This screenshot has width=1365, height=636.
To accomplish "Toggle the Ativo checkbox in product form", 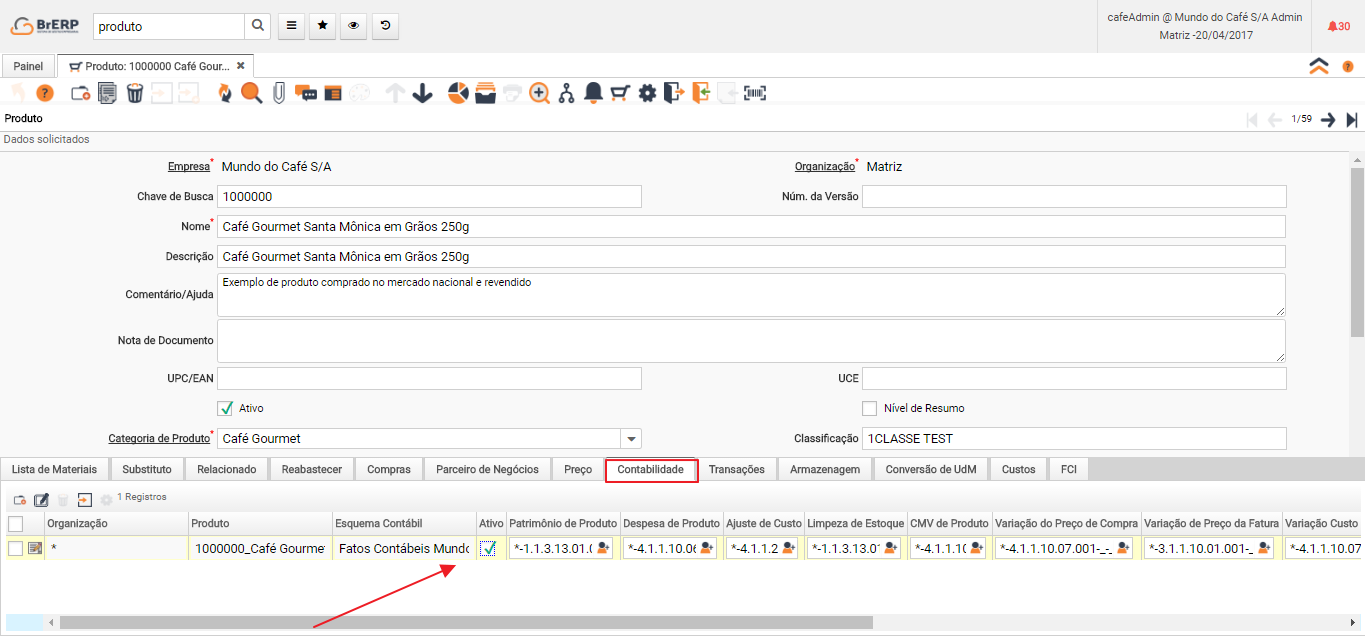I will tap(225, 408).
